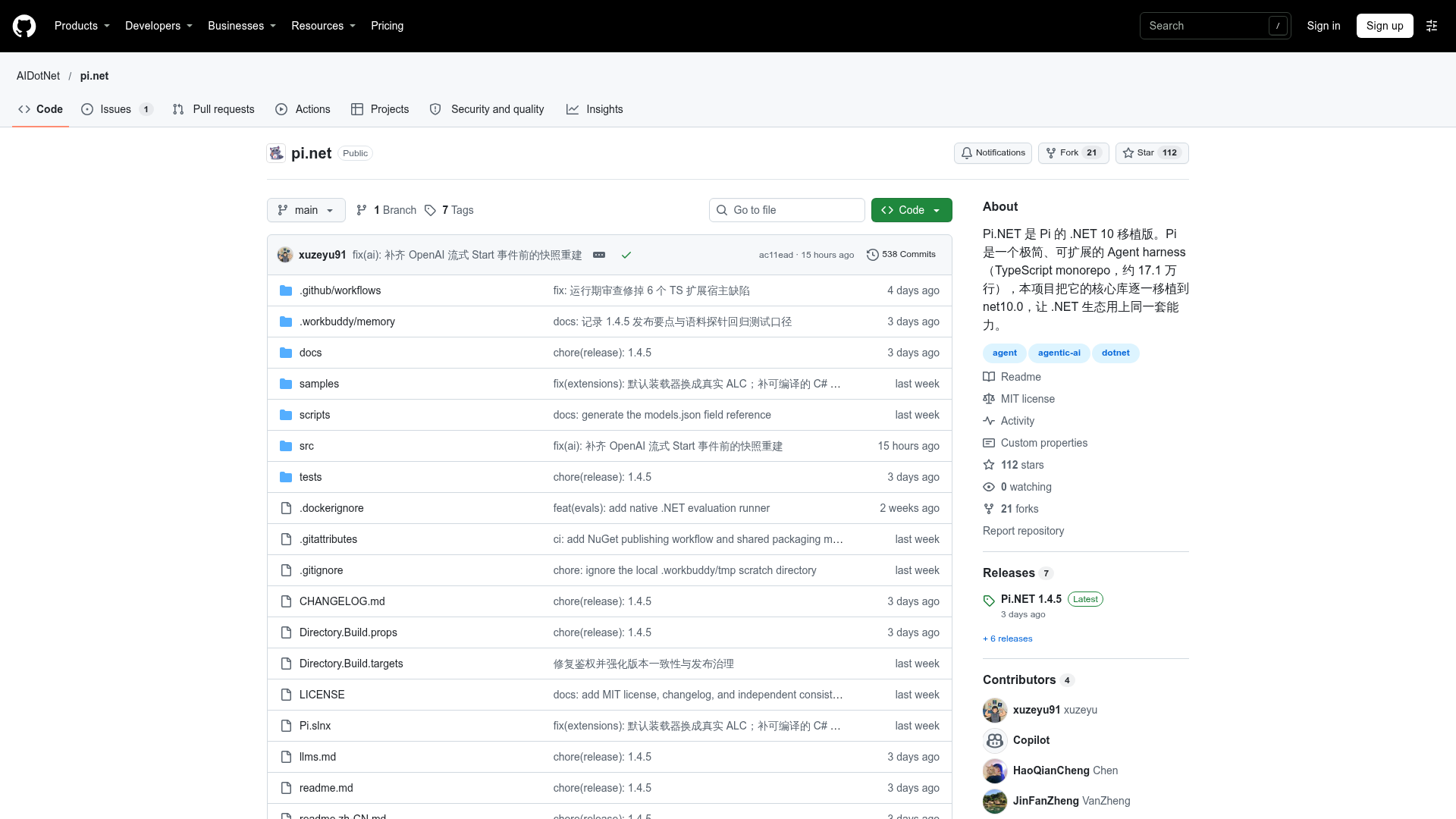This screenshot has height=819, width=1456.
Task: Click HaoQianCheng contributor avatar
Action: pyautogui.click(x=995, y=770)
